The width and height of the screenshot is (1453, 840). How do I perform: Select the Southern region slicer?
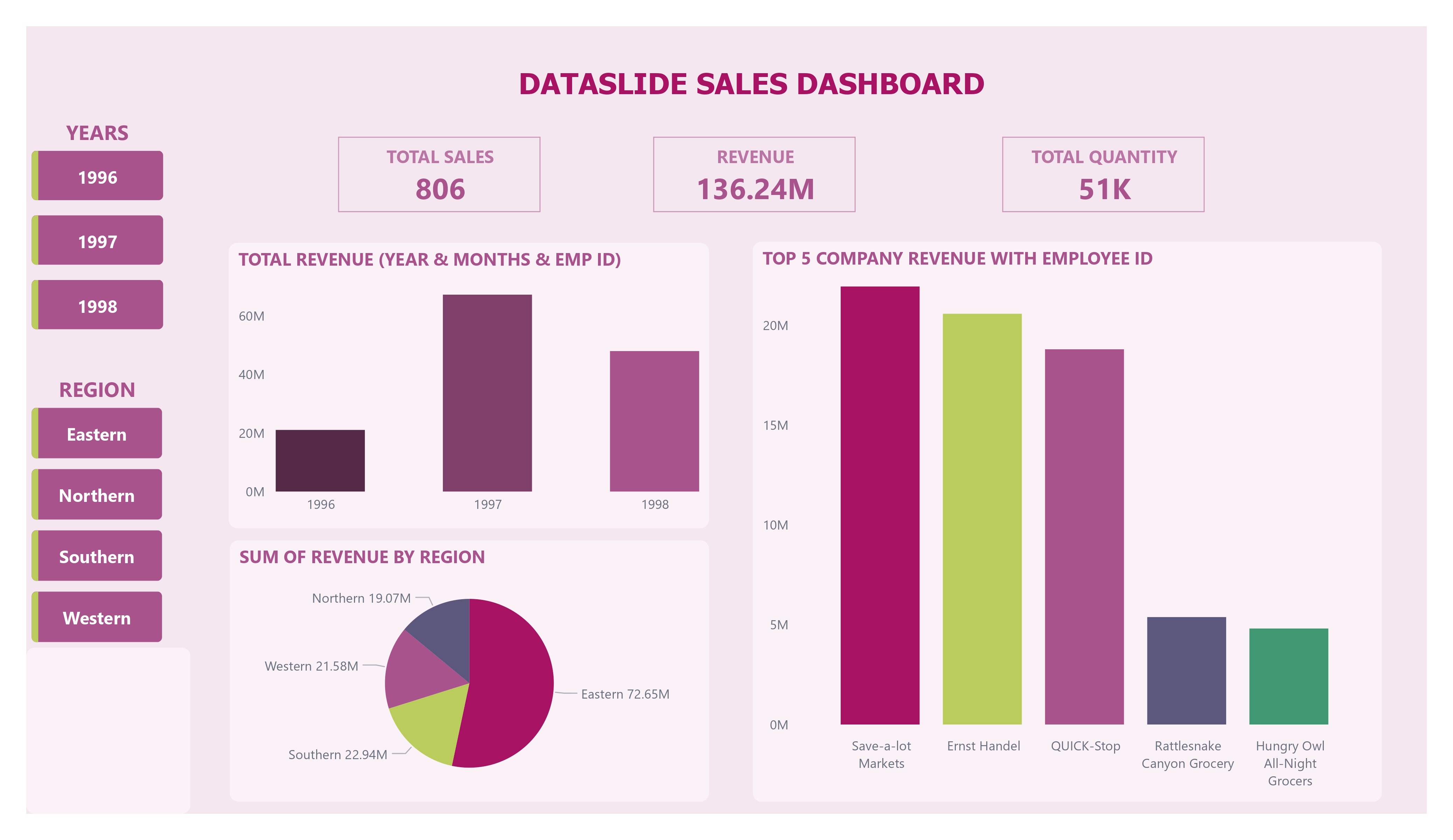[x=97, y=556]
